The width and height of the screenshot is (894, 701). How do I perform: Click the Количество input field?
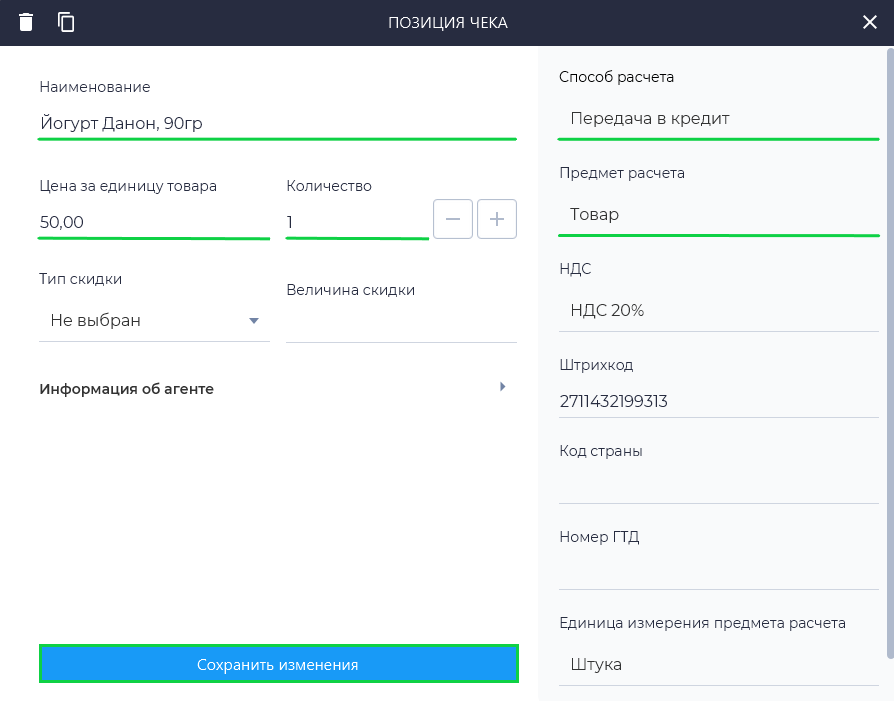(356, 222)
